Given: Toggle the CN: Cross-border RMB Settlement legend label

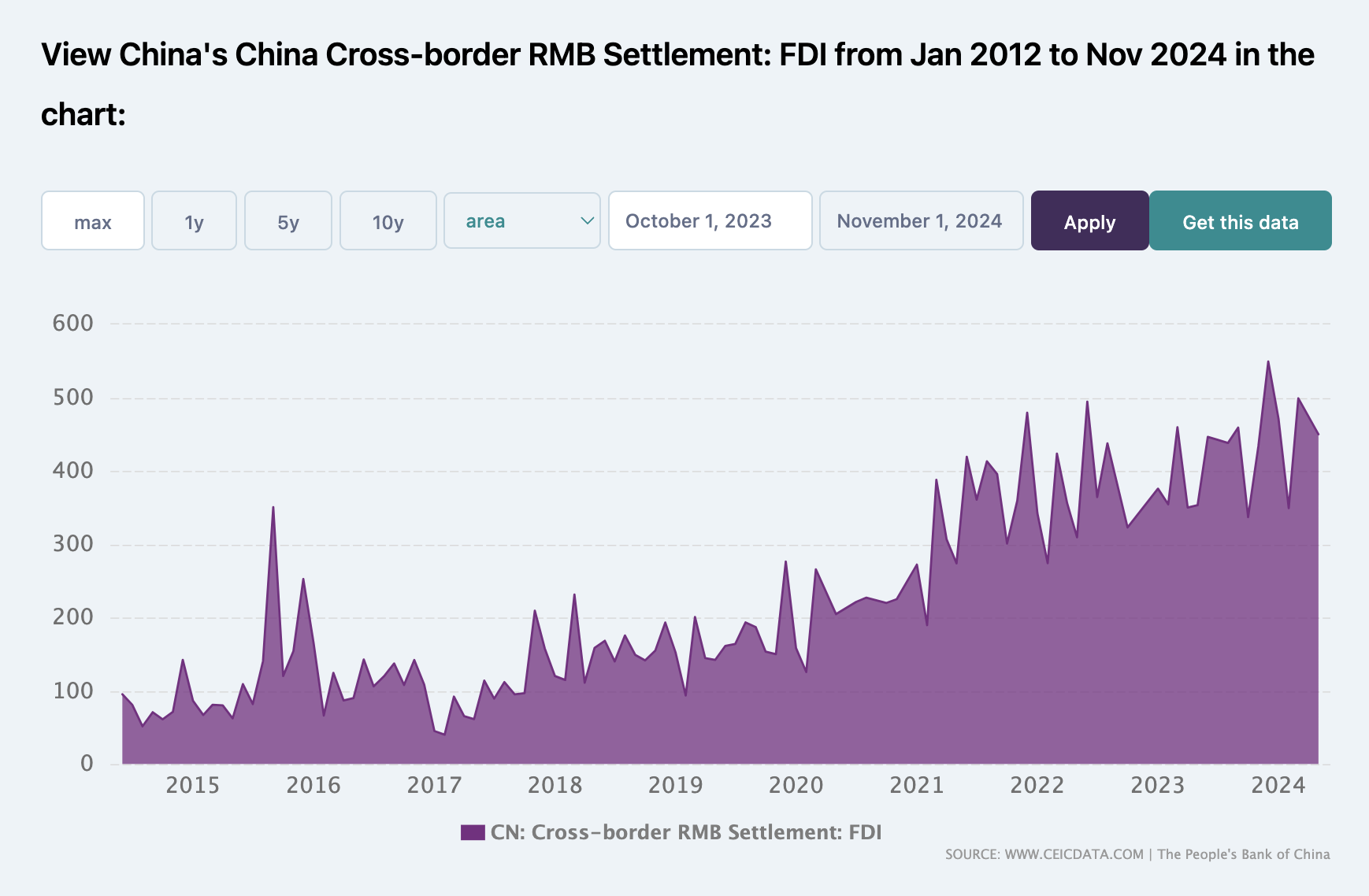Looking at the screenshot, I should 685,832.
